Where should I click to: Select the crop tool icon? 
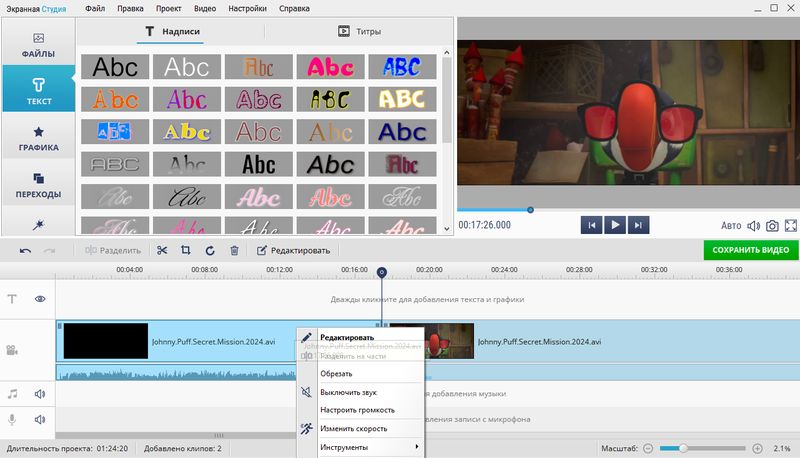(186, 250)
